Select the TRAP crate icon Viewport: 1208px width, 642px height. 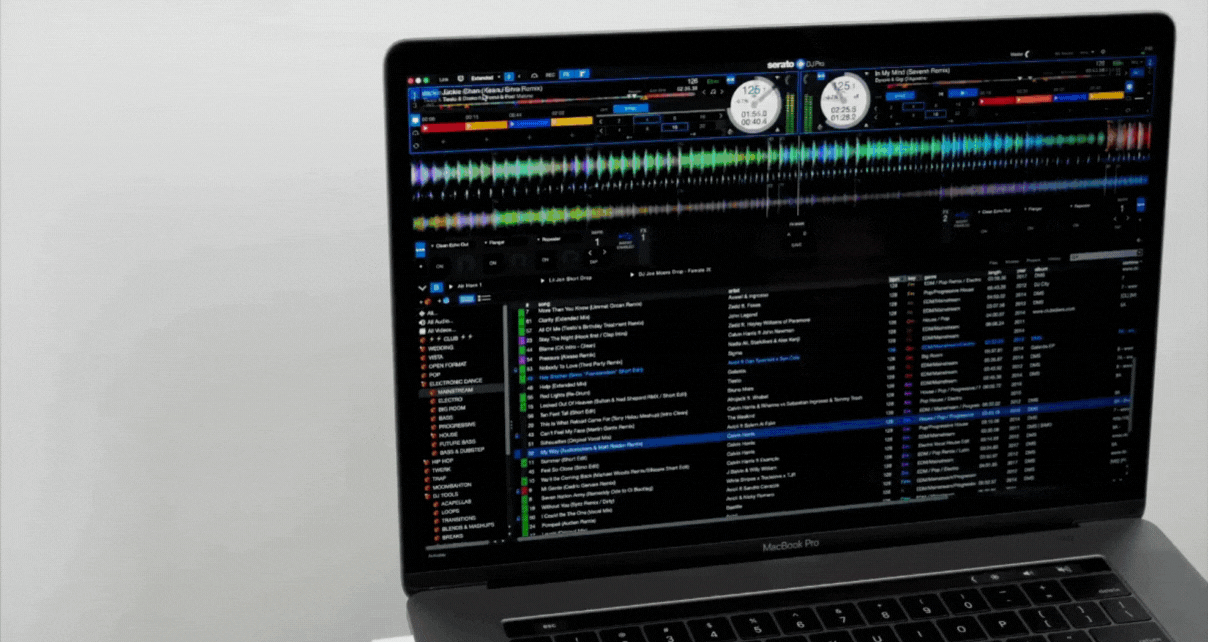(426, 478)
